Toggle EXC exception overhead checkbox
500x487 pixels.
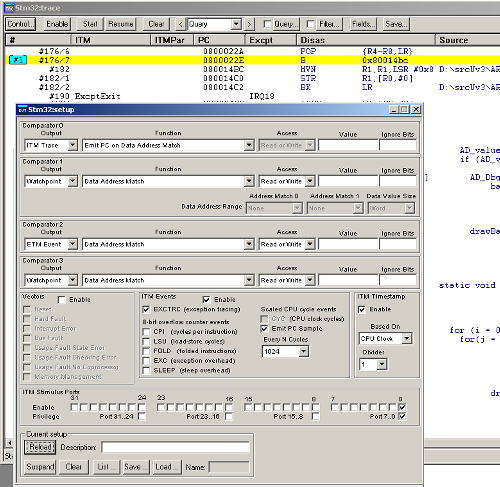146,361
